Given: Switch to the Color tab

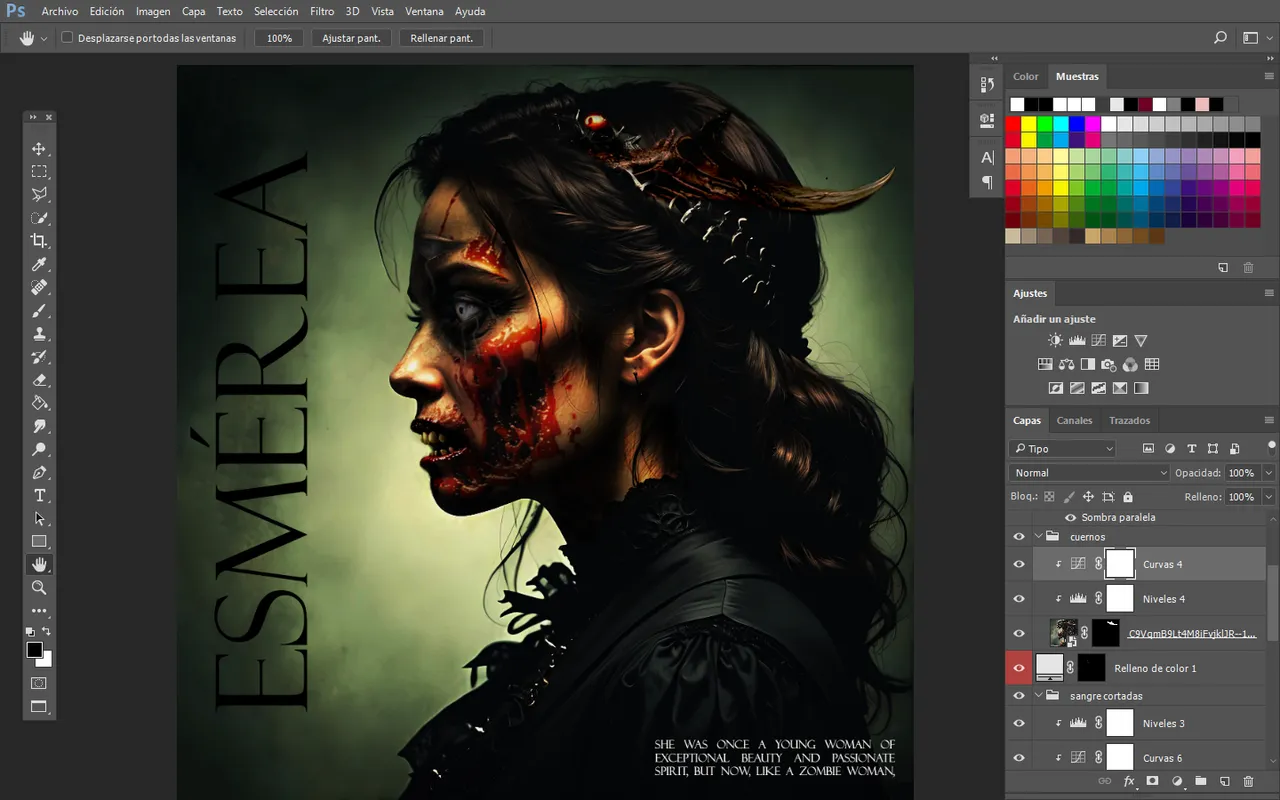Looking at the screenshot, I should 1026,77.
